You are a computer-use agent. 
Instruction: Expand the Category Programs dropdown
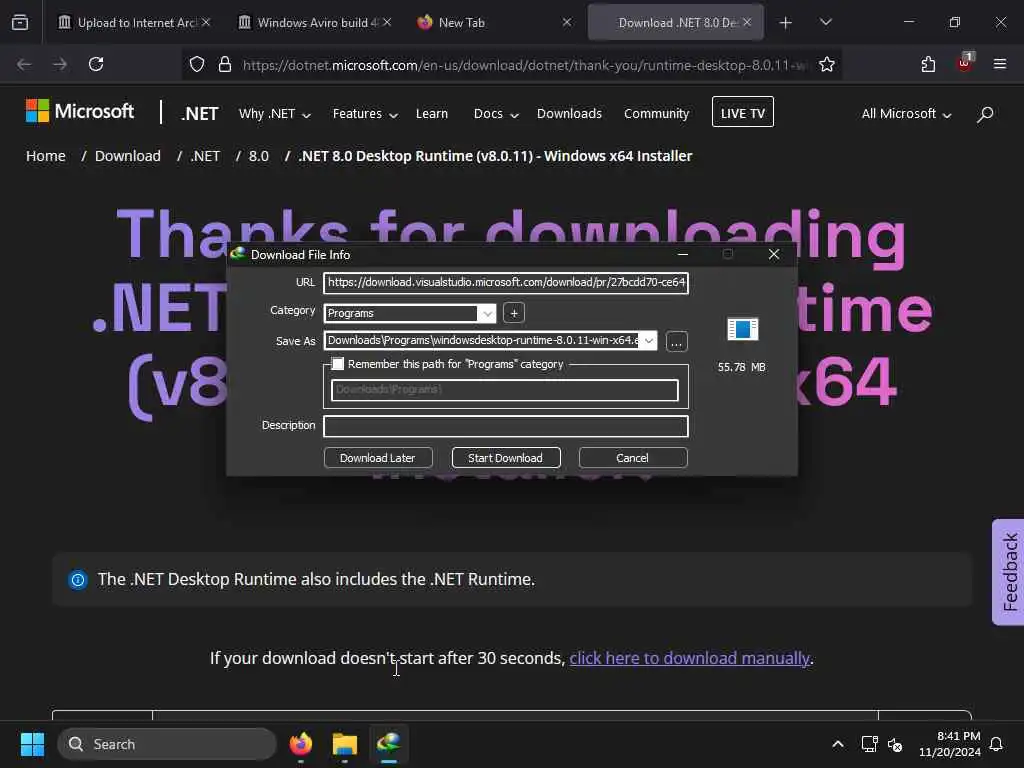(x=487, y=313)
